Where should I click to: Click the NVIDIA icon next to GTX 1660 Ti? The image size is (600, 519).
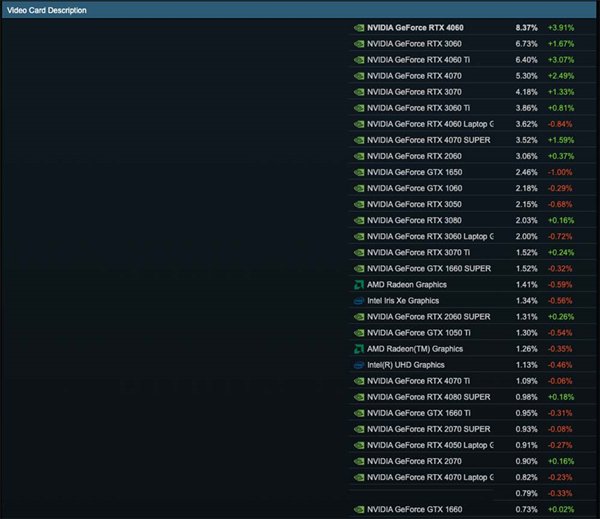tap(359, 414)
